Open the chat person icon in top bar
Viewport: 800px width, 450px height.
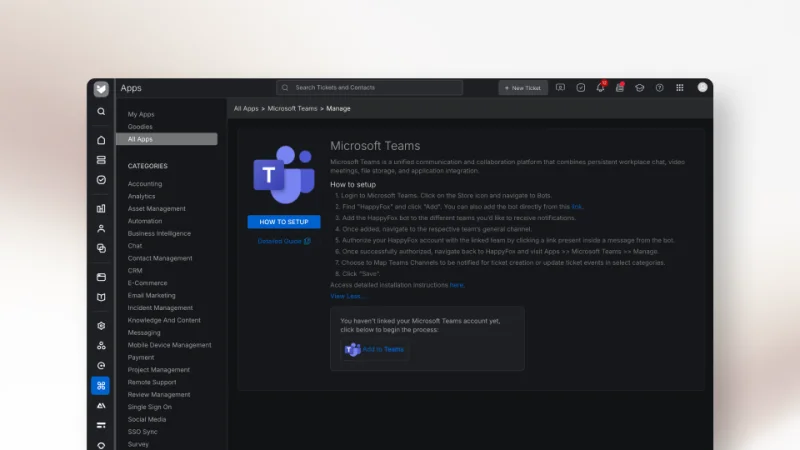point(560,88)
